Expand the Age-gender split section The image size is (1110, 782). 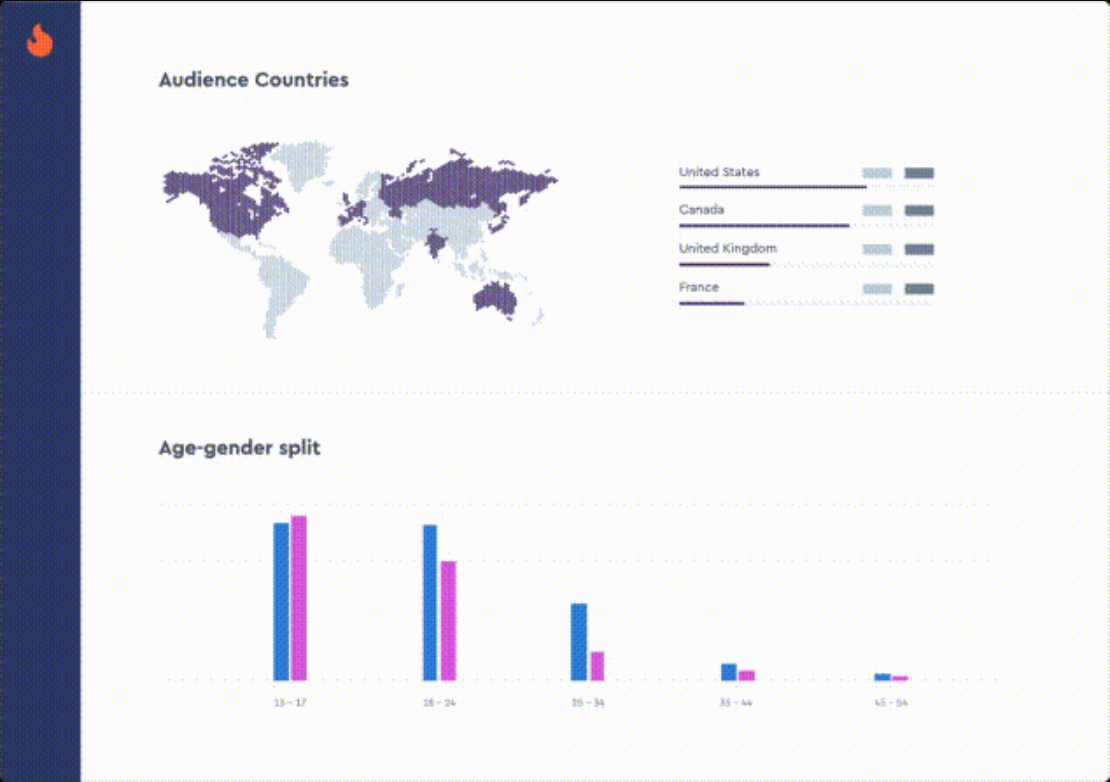pos(239,448)
